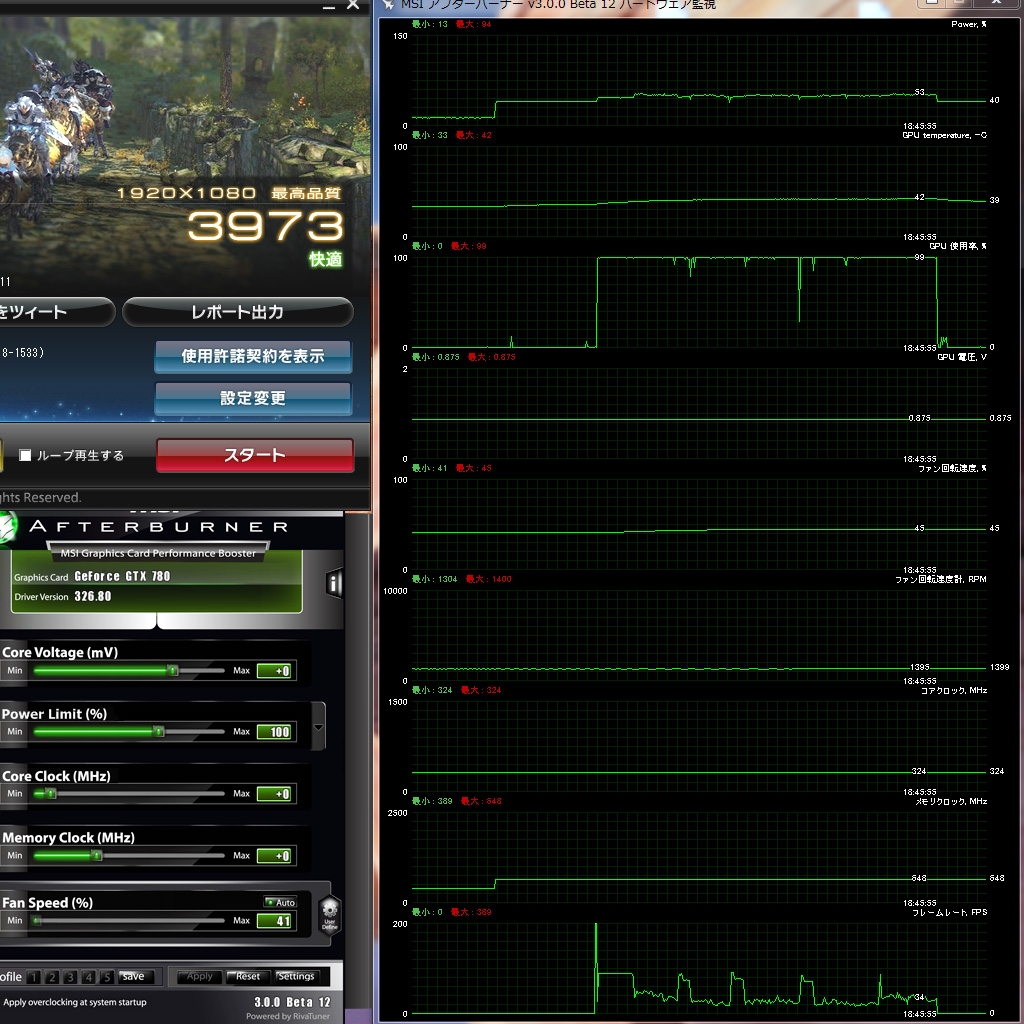Click the メモリクロック MHz graph label
The image size is (1024, 1024).
[951, 801]
